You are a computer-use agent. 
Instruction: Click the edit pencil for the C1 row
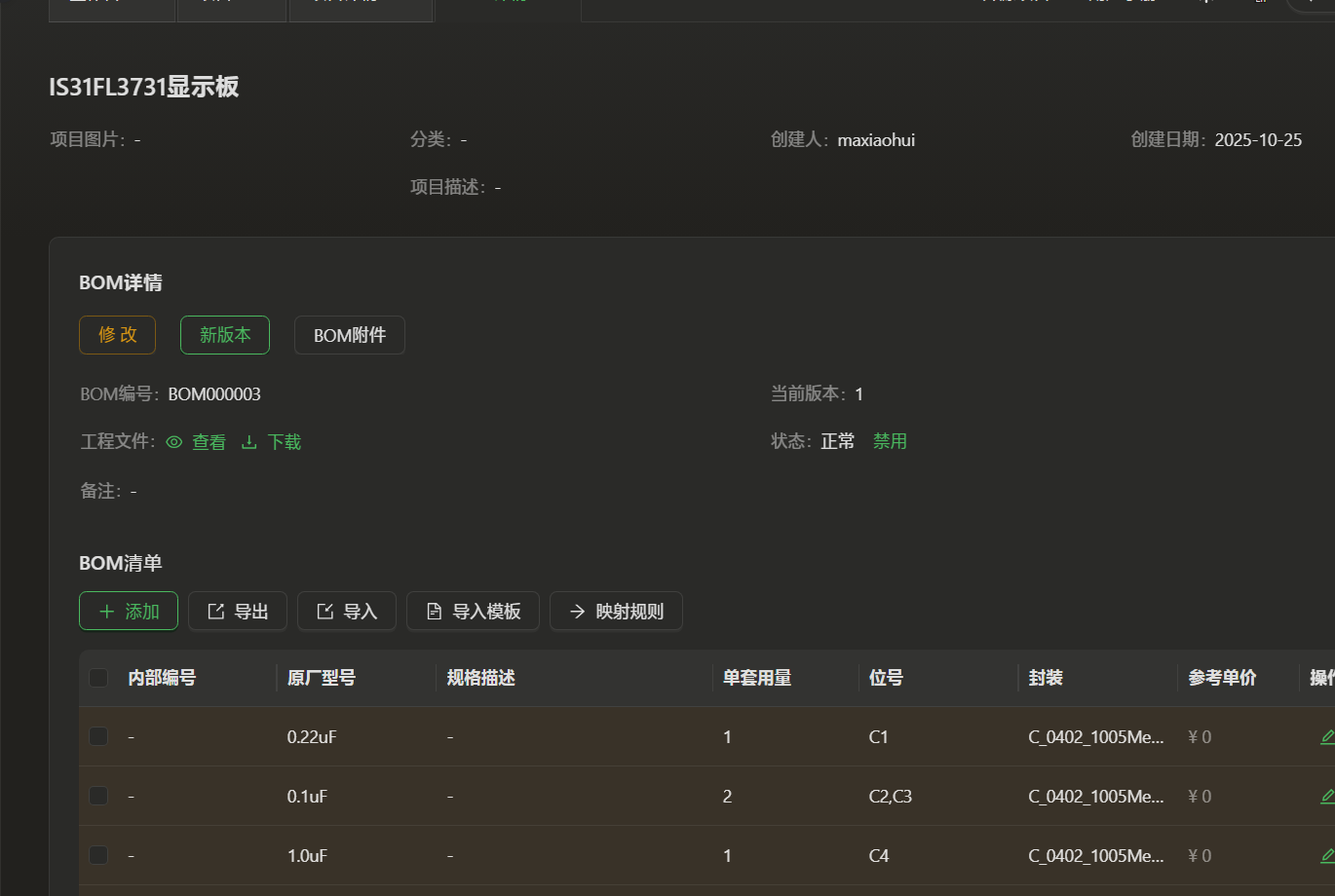tap(1326, 737)
